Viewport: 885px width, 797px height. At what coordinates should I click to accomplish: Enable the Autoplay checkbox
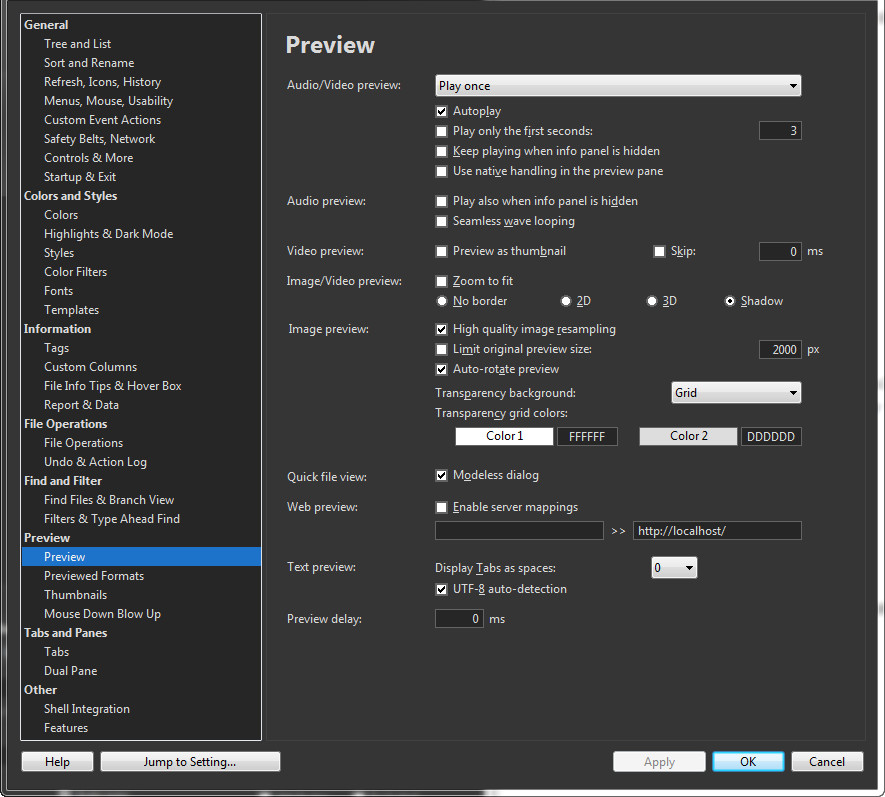442,111
